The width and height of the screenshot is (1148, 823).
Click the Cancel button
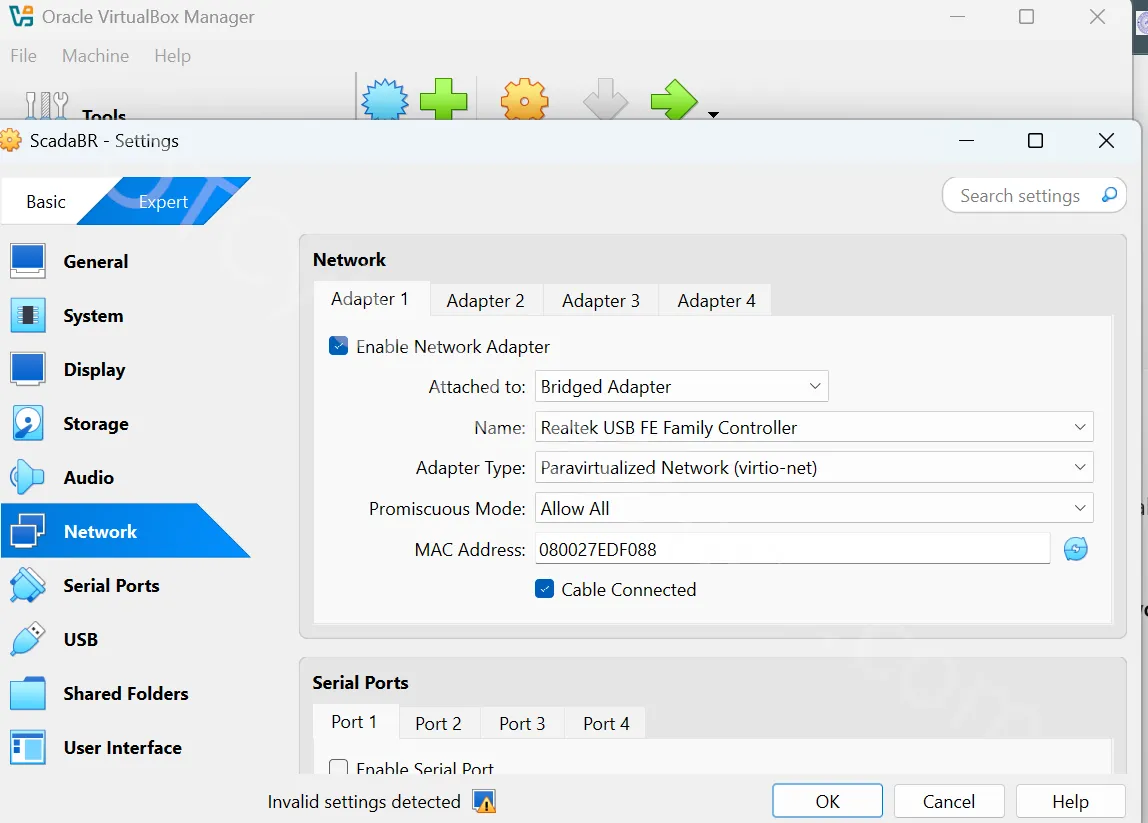[x=949, y=801]
